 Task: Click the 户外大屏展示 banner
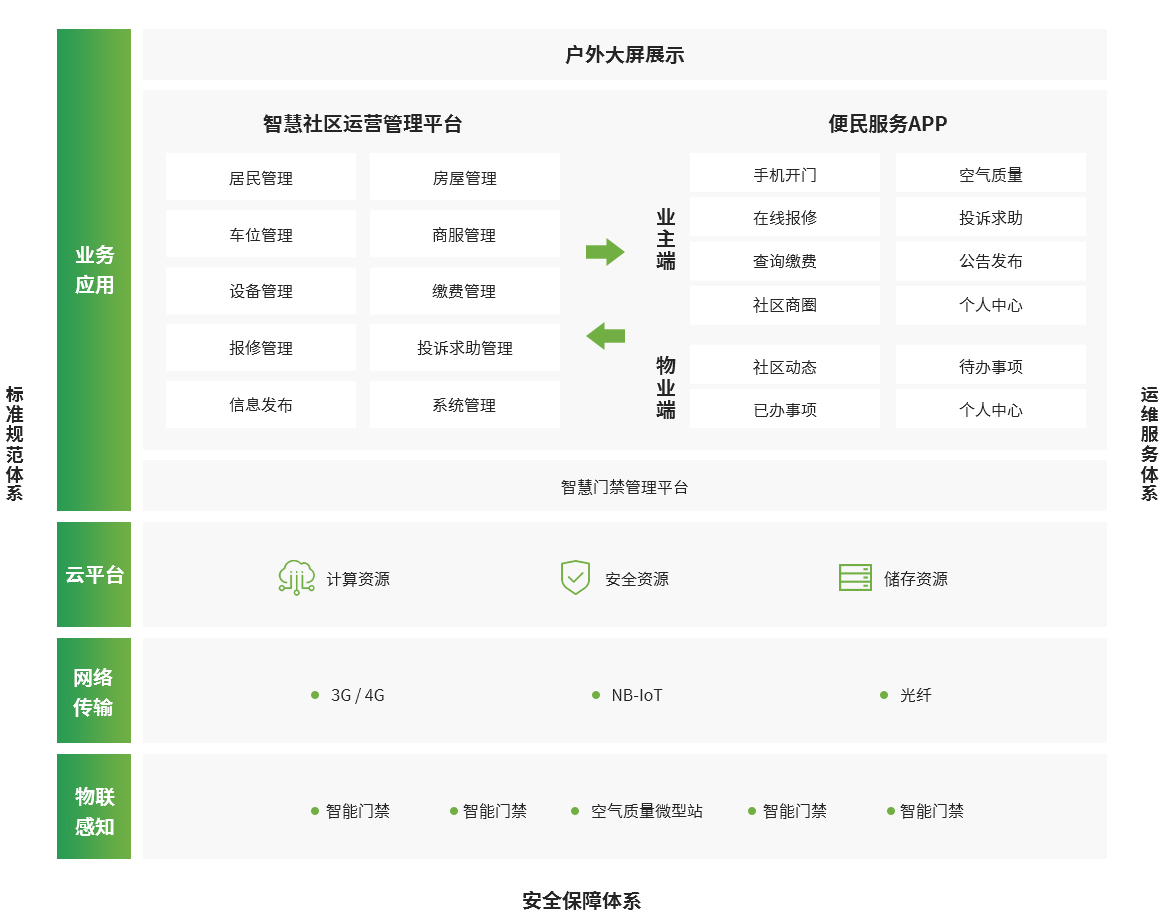coord(625,55)
